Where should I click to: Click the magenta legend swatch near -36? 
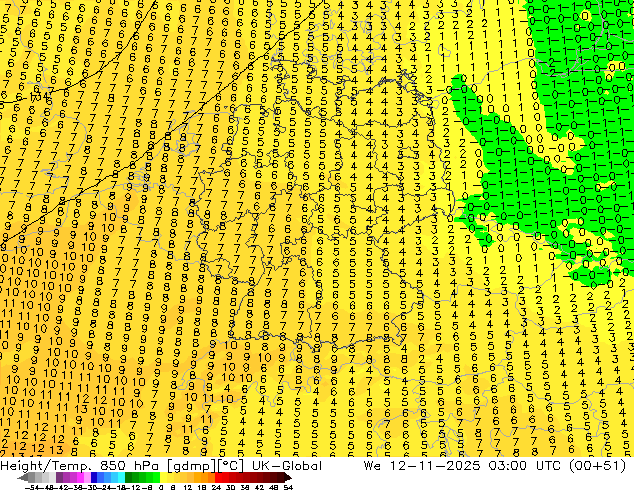click(x=80, y=477)
